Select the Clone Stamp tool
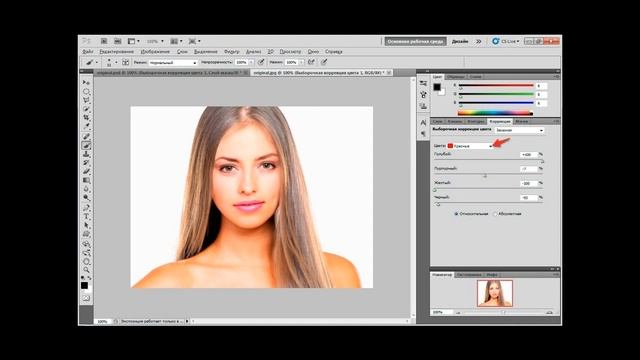 [x=86, y=154]
